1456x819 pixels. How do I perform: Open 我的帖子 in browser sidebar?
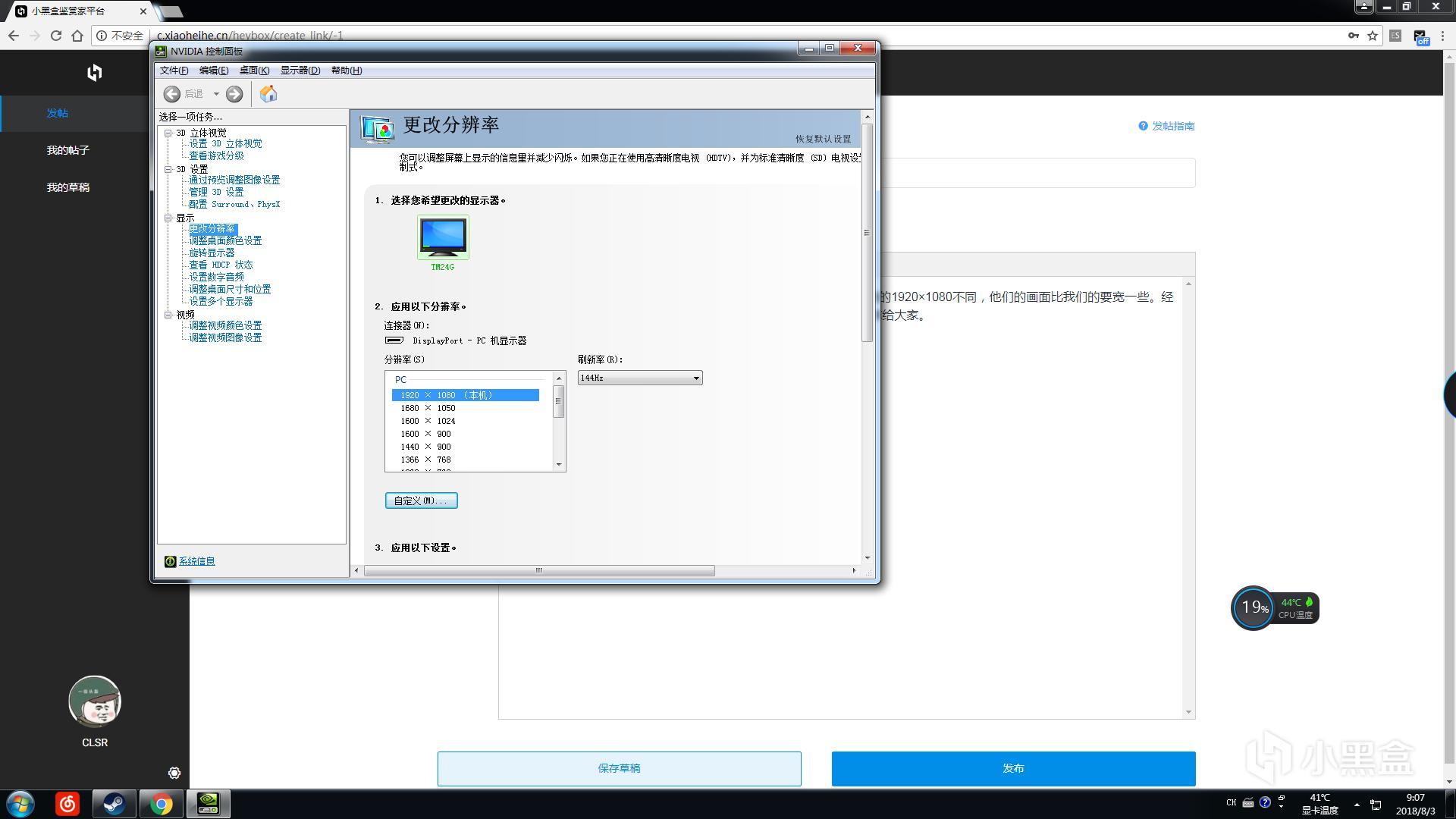click(x=68, y=150)
